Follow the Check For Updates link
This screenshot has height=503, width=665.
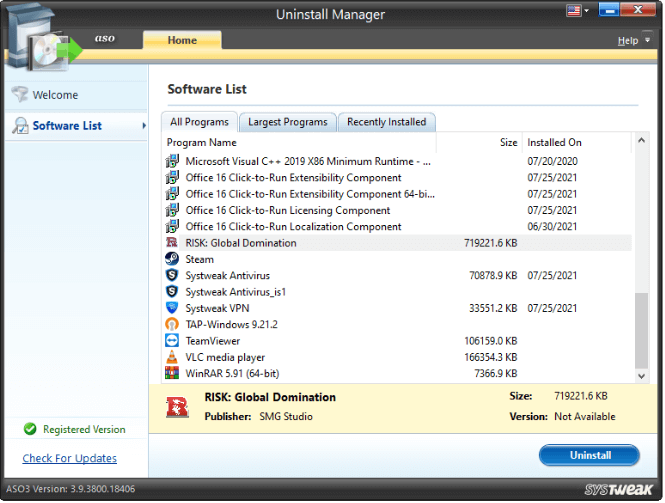coord(70,458)
